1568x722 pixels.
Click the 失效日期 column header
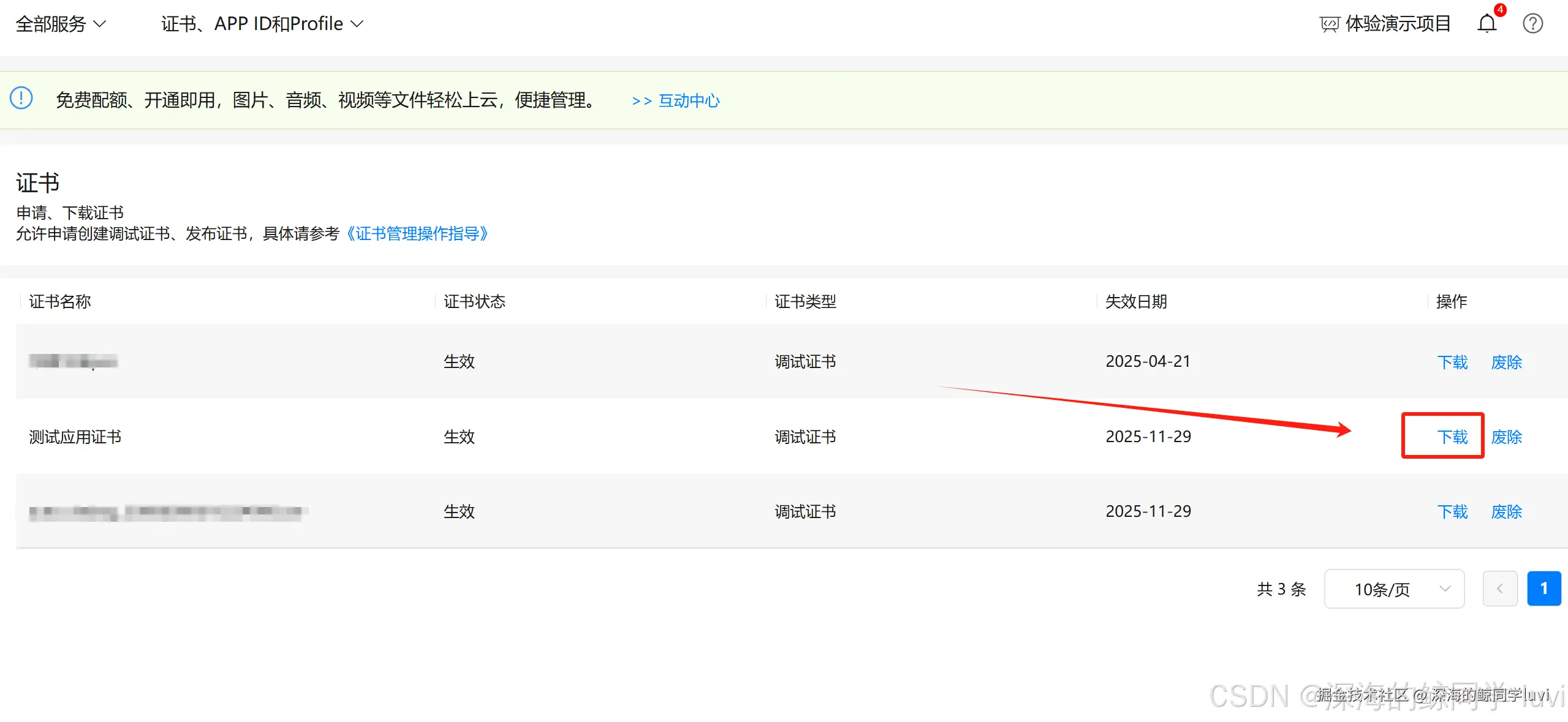pyautogui.click(x=1135, y=301)
